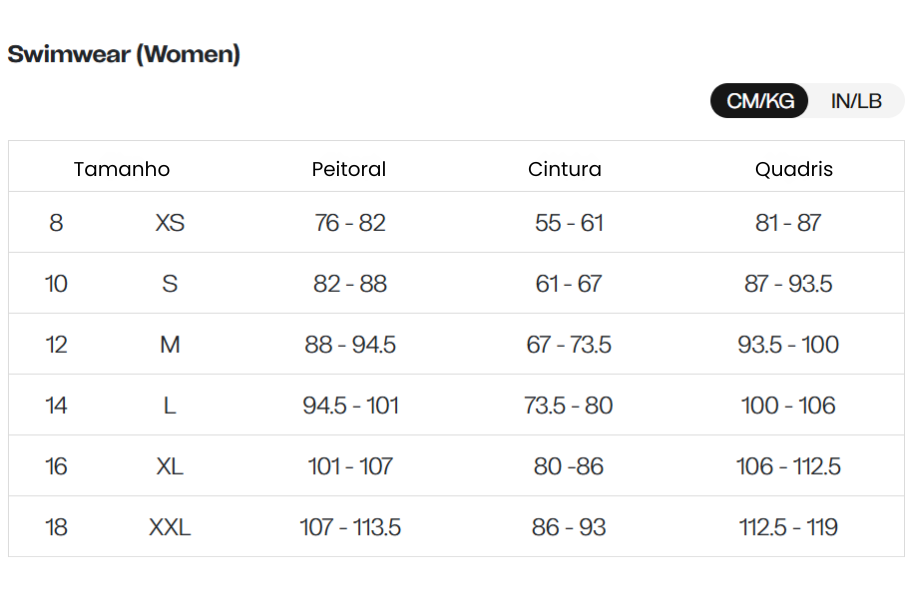The height and width of the screenshot is (594, 913).
Task: Select the XL size label
Action: point(170,466)
